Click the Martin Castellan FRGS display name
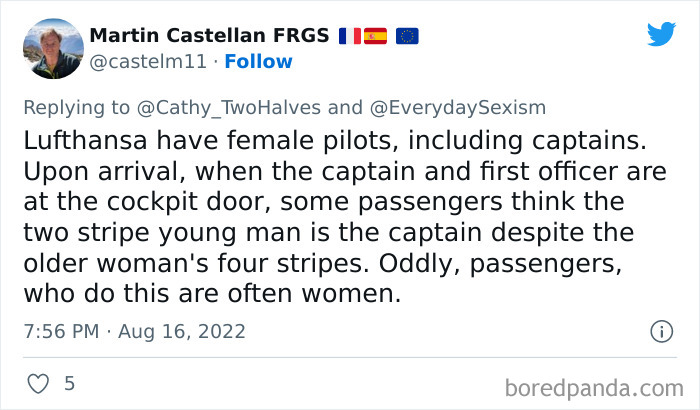 coord(209,36)
